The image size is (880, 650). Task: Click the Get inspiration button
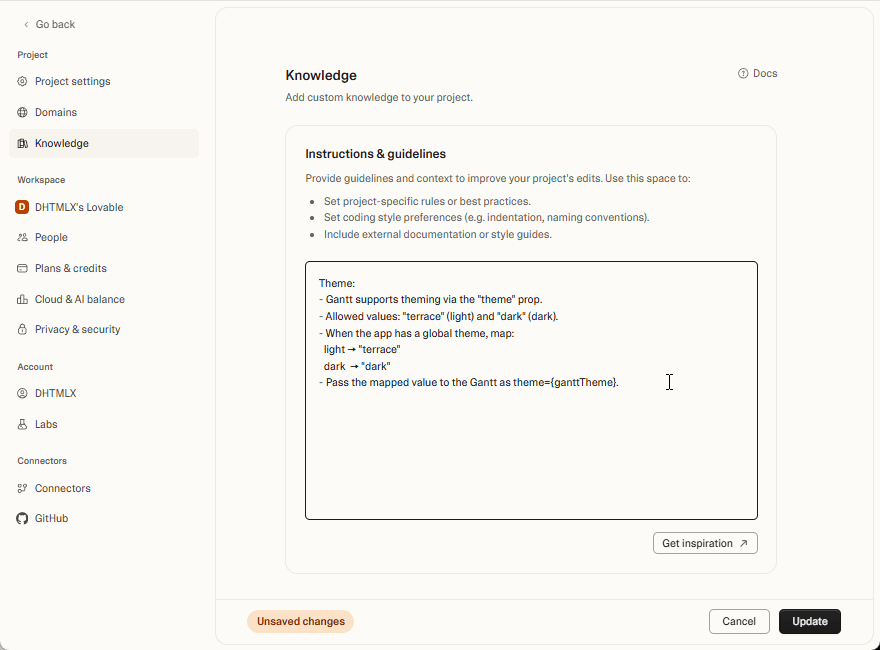[705, 543]
